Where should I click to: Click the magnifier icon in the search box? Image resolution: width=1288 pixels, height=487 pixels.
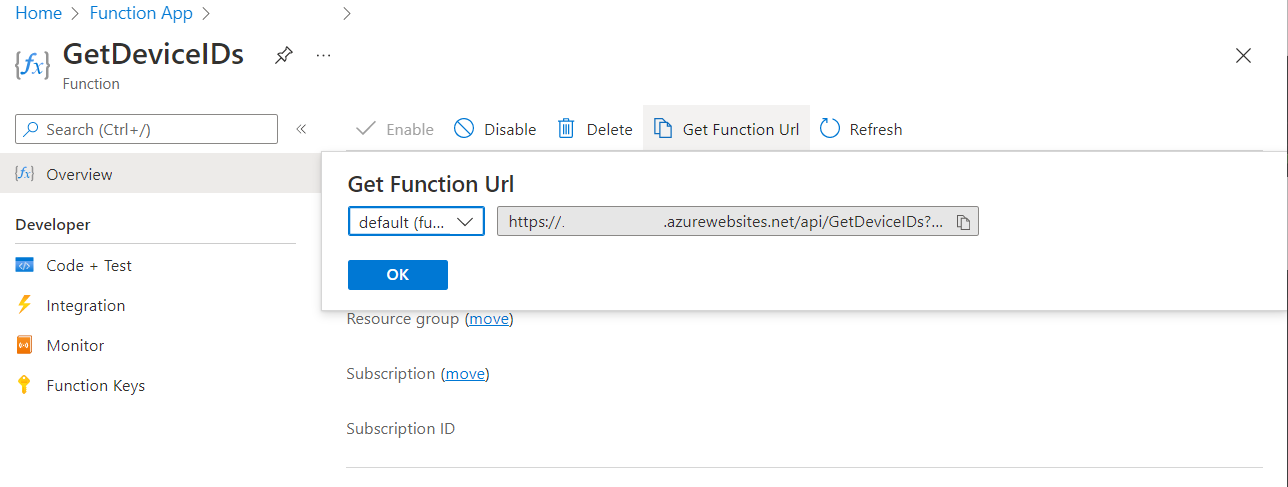click(33, 129)
